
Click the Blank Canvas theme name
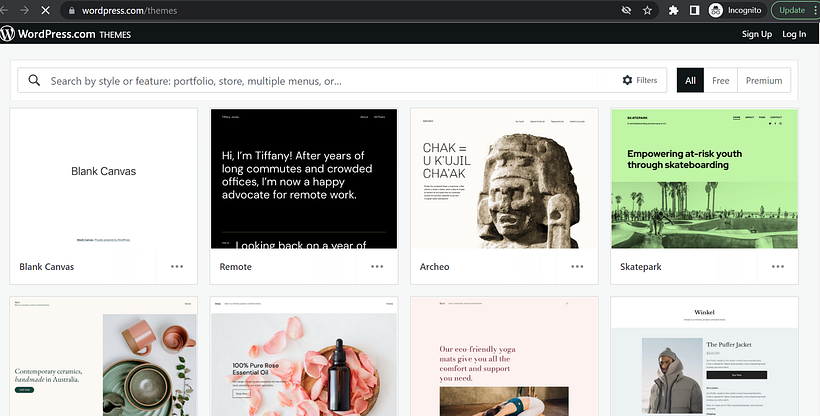tap(47, 266)
